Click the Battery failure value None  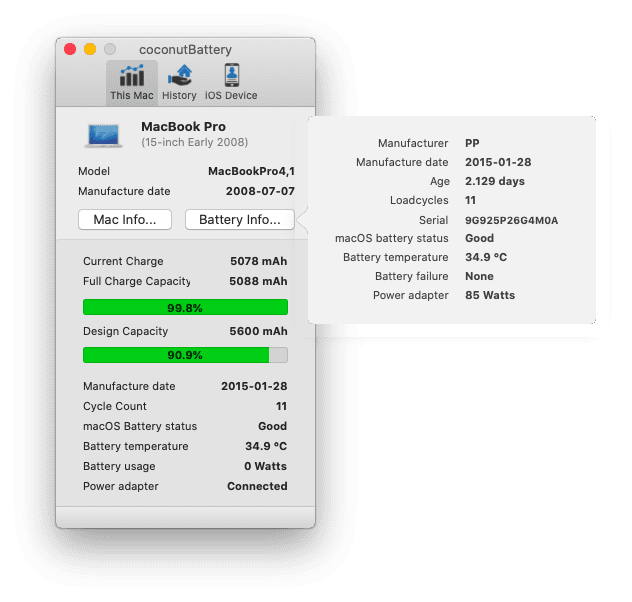click(479, 276)
